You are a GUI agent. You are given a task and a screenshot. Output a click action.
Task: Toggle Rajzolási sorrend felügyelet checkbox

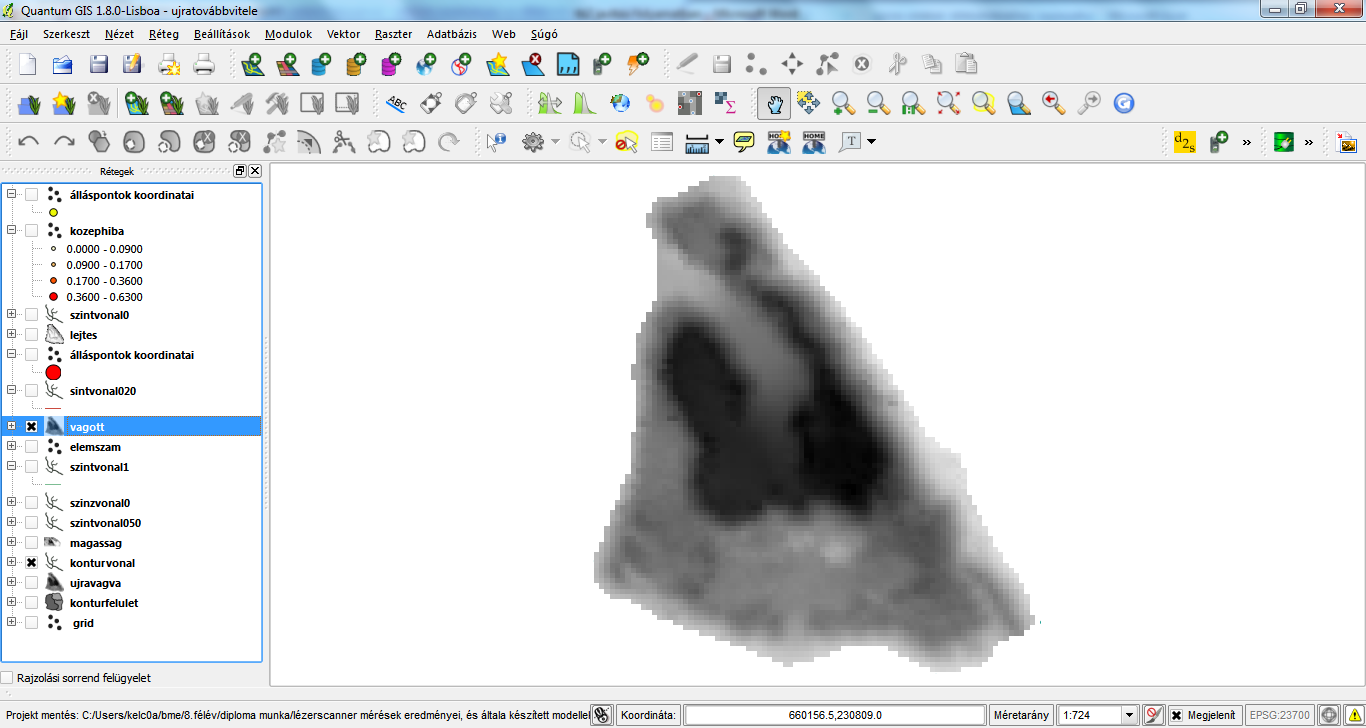[x=8, y=678]
